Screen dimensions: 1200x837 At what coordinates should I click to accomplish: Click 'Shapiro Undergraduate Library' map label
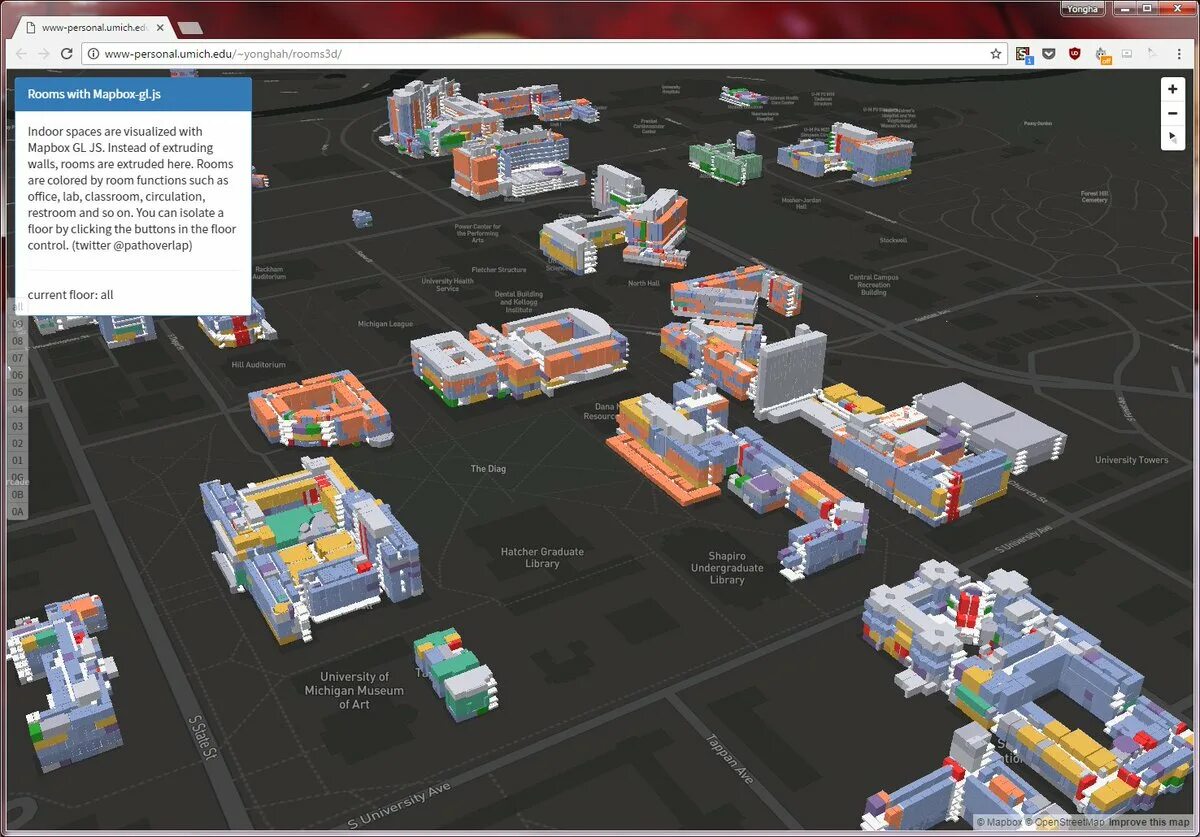pyautogui.click(x=727, y=567)
